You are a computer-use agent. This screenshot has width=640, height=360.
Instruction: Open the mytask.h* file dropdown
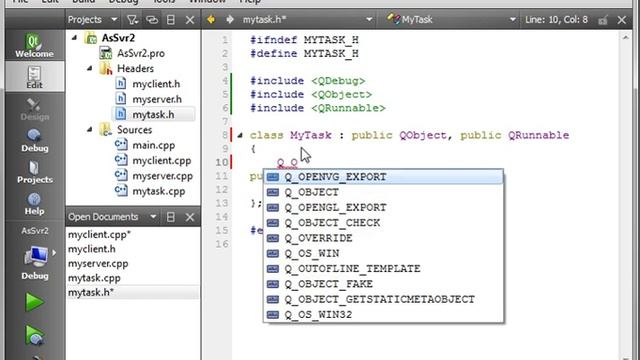click(307, 19)
